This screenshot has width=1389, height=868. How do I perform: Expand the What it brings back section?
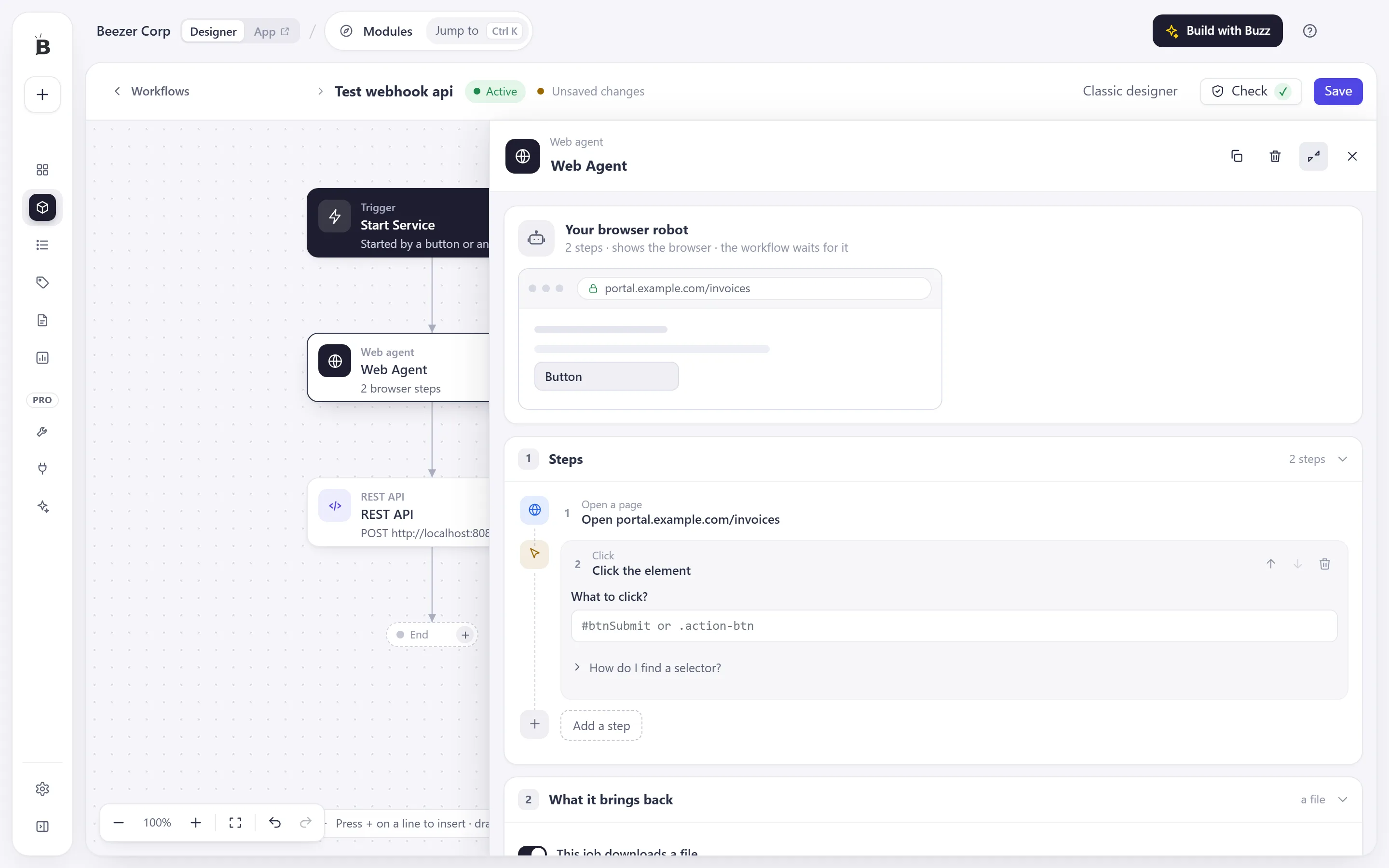coord(1343,799)
